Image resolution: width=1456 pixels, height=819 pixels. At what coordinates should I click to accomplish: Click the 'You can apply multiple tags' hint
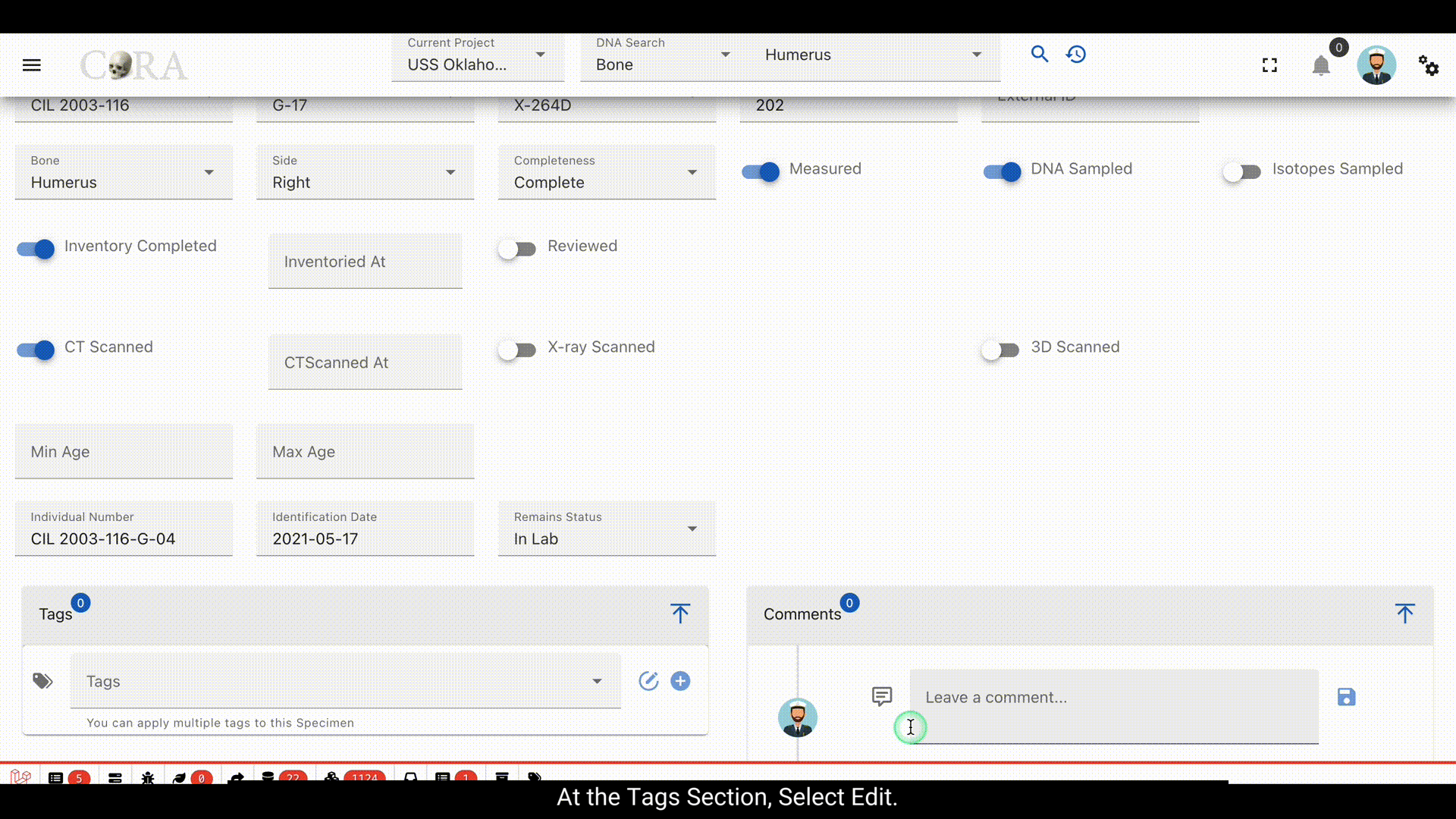220,723
